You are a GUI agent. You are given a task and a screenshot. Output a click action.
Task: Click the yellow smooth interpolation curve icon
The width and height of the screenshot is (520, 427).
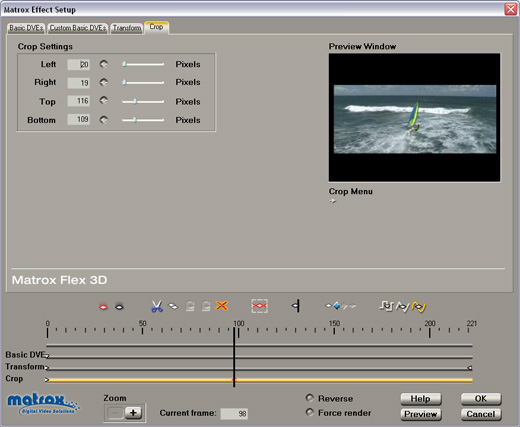419,306
